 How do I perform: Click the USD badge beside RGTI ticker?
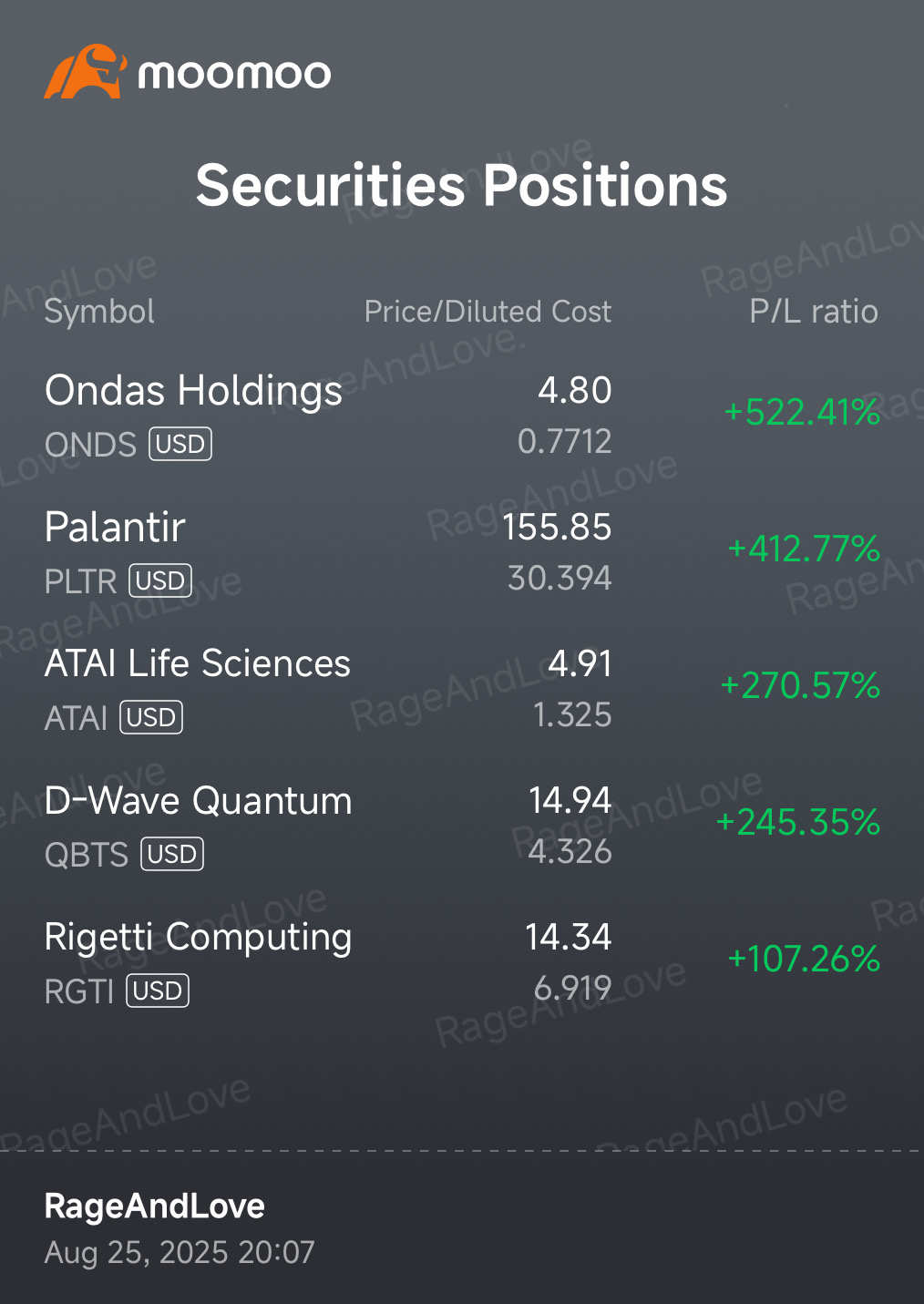(x=158, y=991)
